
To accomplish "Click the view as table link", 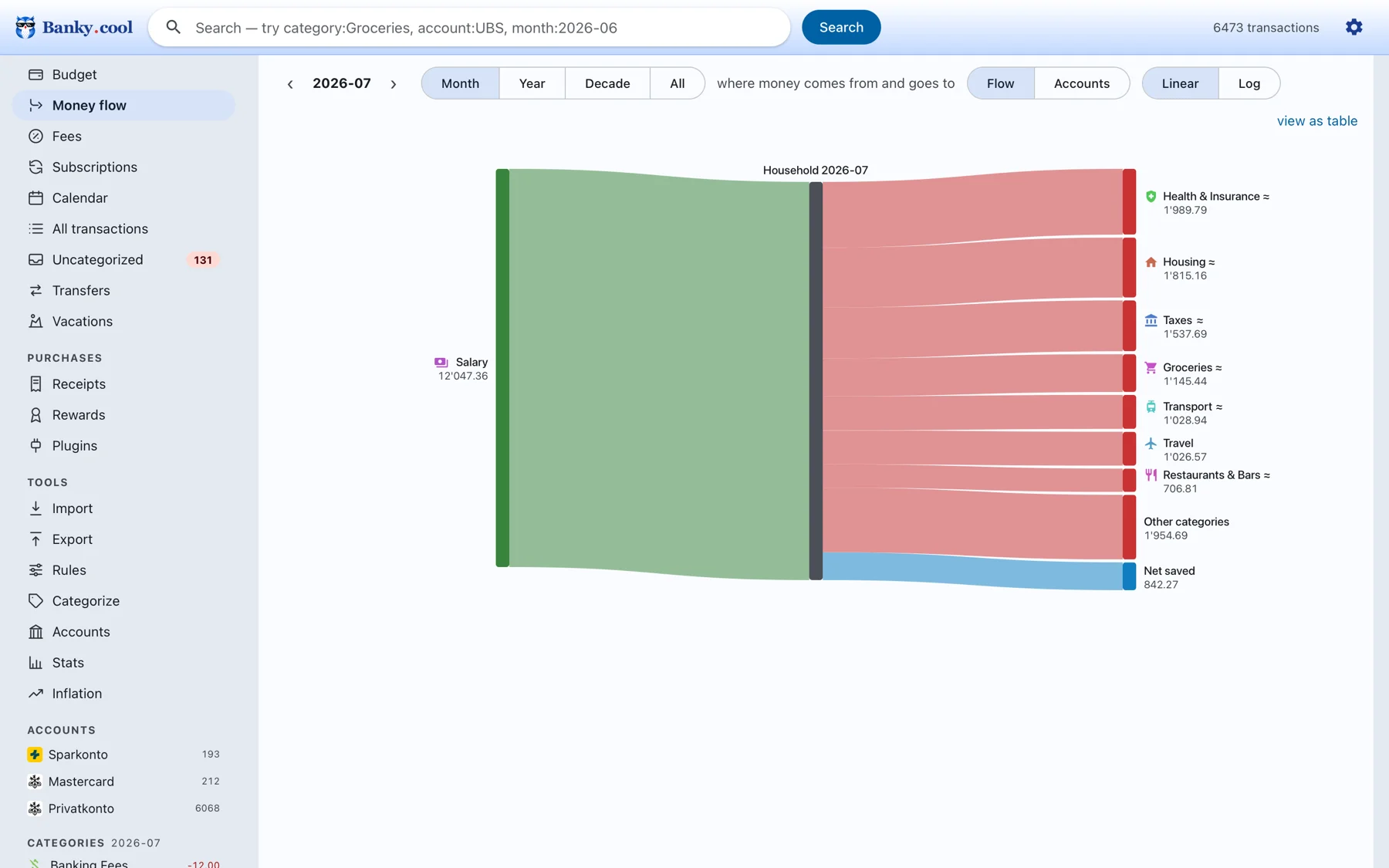I will [x=1316, y=120].
